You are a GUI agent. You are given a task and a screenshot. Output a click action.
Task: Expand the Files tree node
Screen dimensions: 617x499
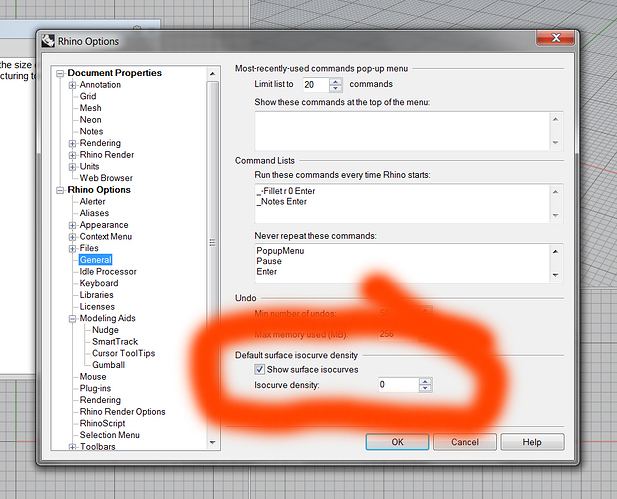tap(72, 248)
